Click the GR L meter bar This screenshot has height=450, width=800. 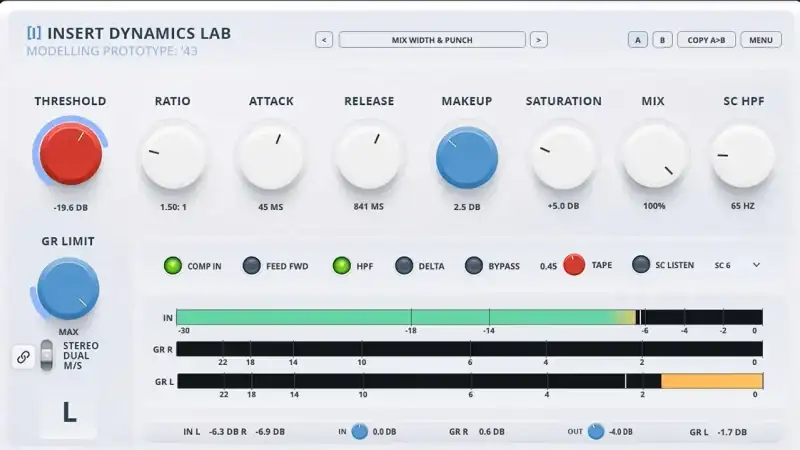[x=470, y=381]
